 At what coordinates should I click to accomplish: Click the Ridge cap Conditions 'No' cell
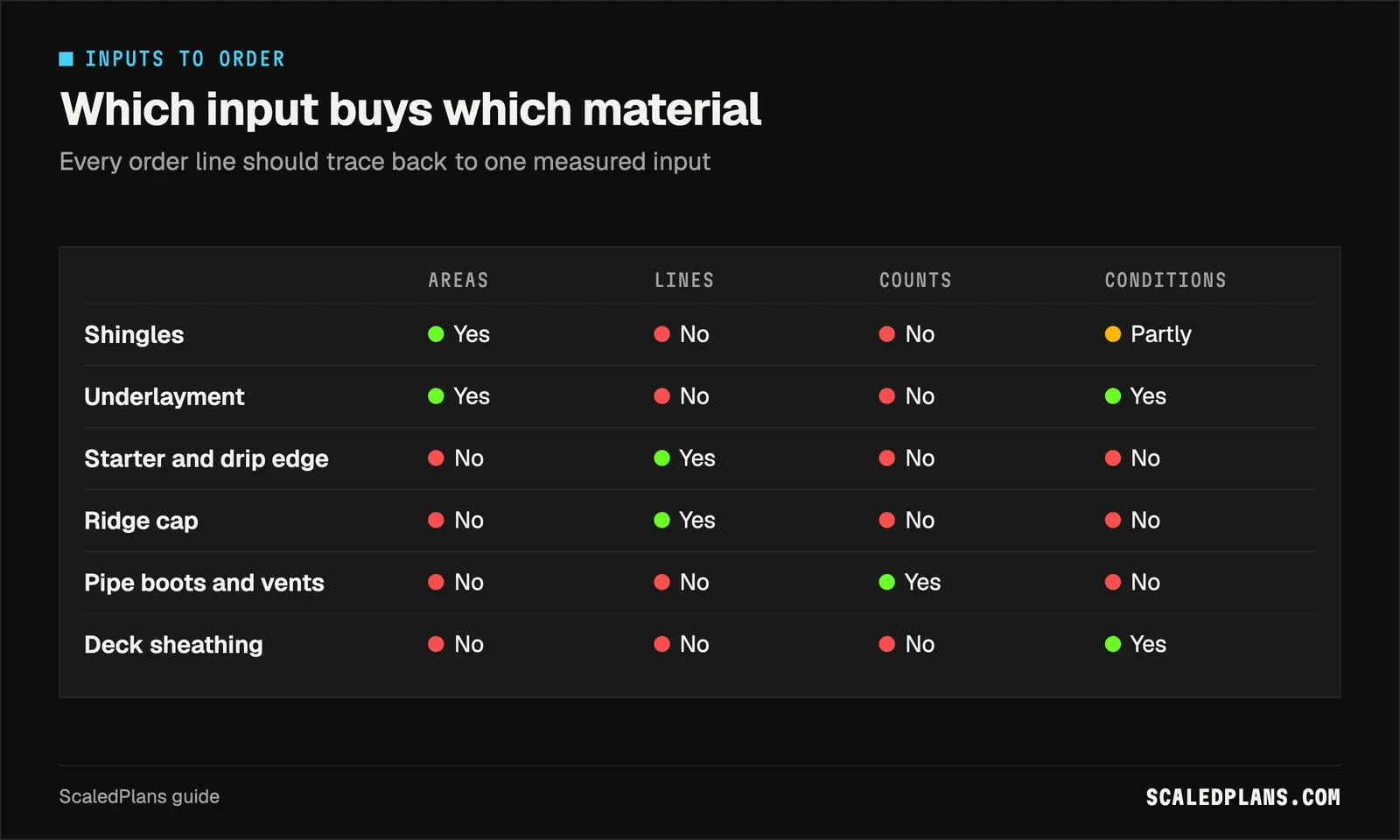pos(1132,521)
